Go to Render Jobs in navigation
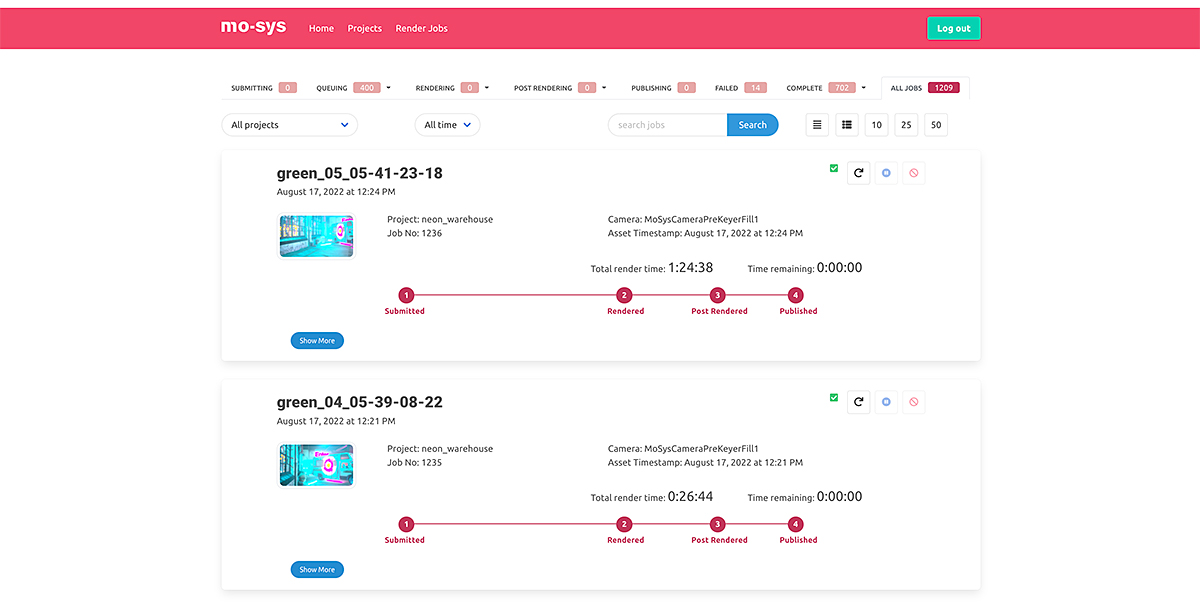 [x=421, y=28]
